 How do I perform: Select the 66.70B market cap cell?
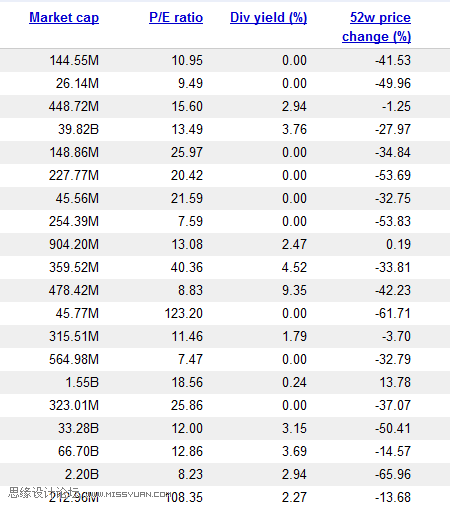coord(79,451)
